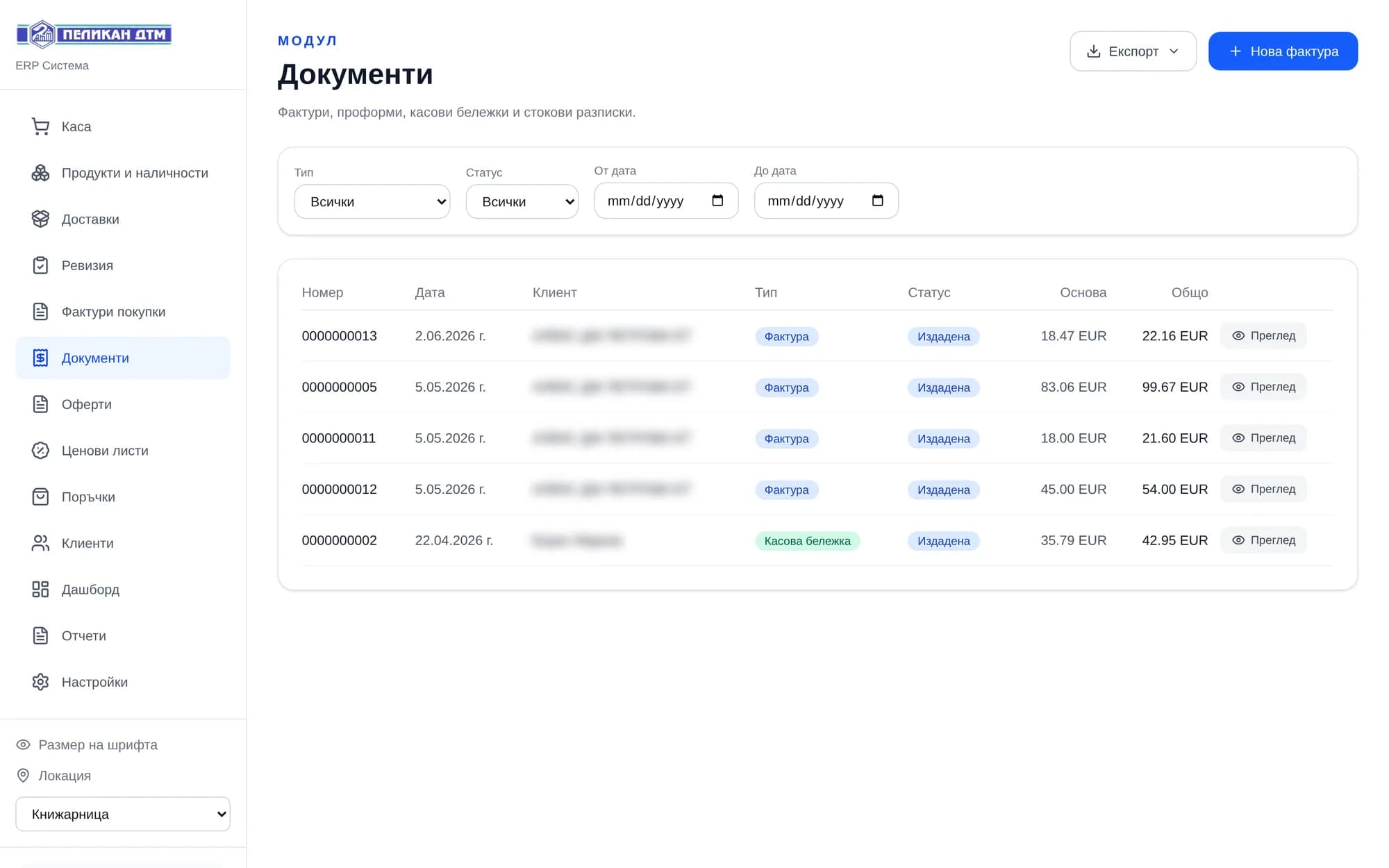Click the От дата date field
The width and height of the screenshot is (1389, 868).
666,201
